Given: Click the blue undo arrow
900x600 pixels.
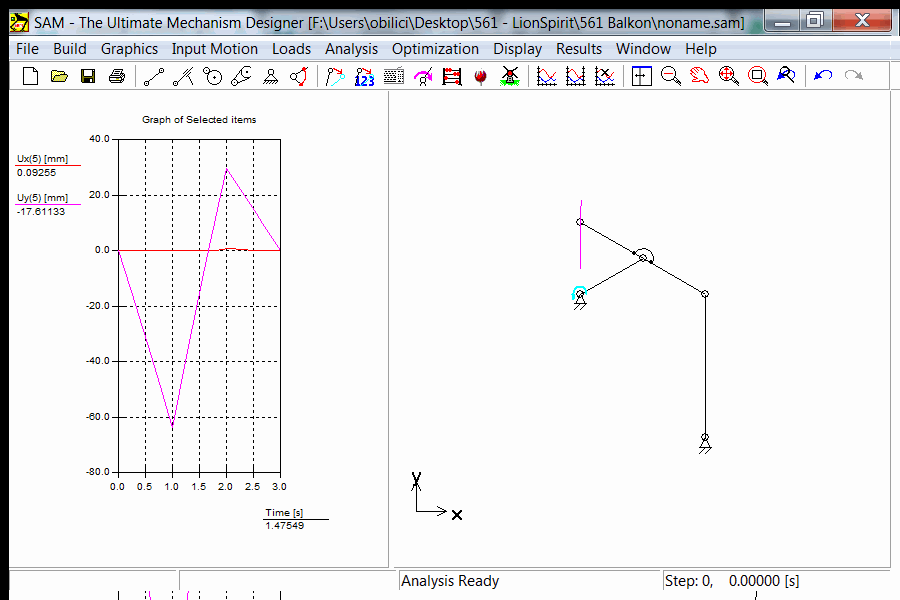Looking at the screenshot, I should coord(823,76).
